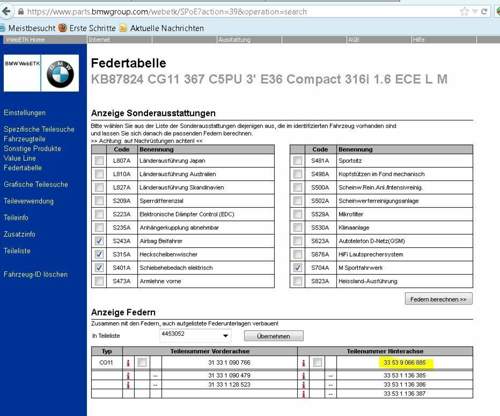Viewport: 500px width, 416px height.
Task: Click info icon for front spring 31 33 1 090 766
Action: click(x=128, y=363)
